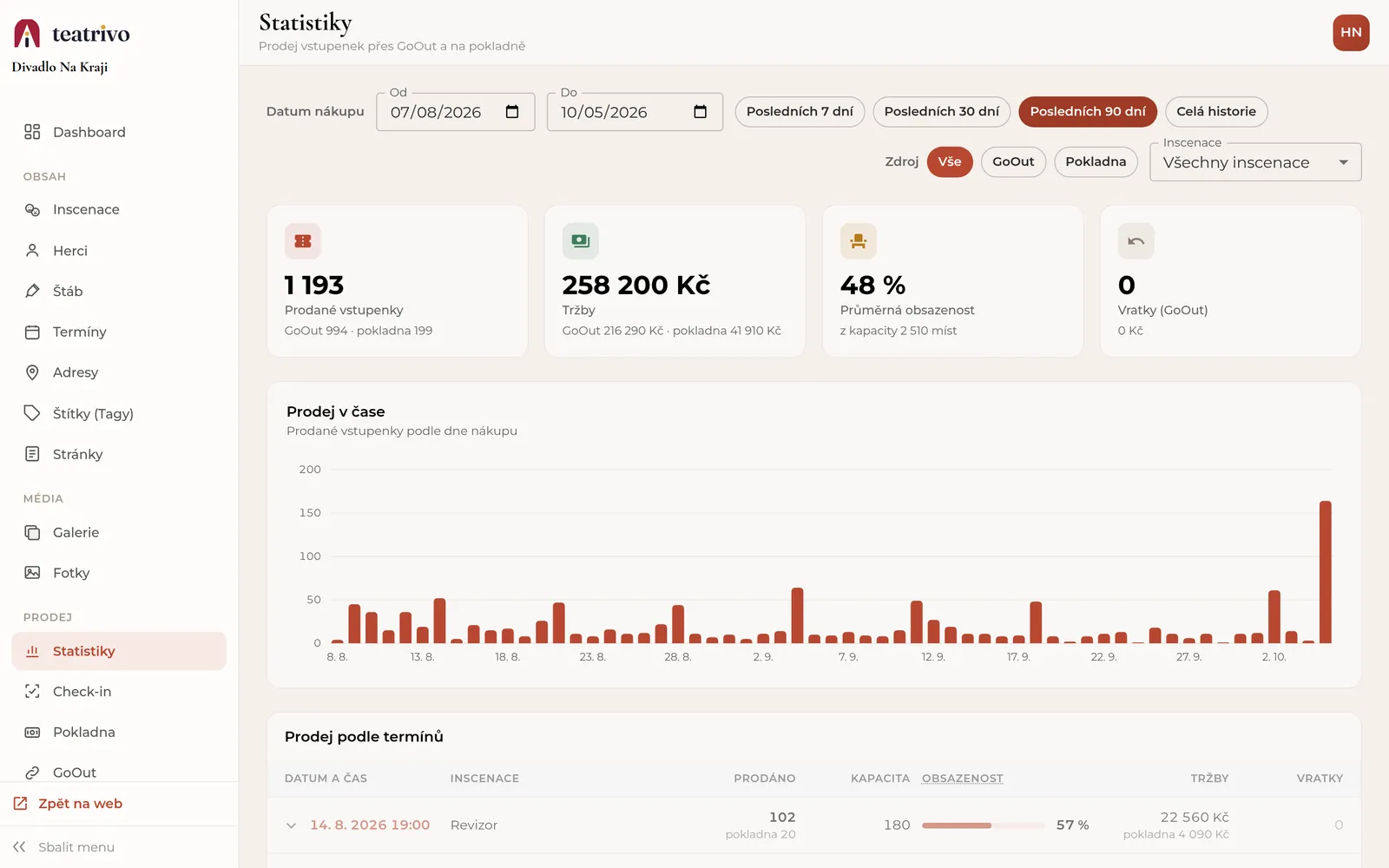Click the collapse chevrons icon at Sbalit menu
Screen dimensions: 1389x868
tap(19, 847)
